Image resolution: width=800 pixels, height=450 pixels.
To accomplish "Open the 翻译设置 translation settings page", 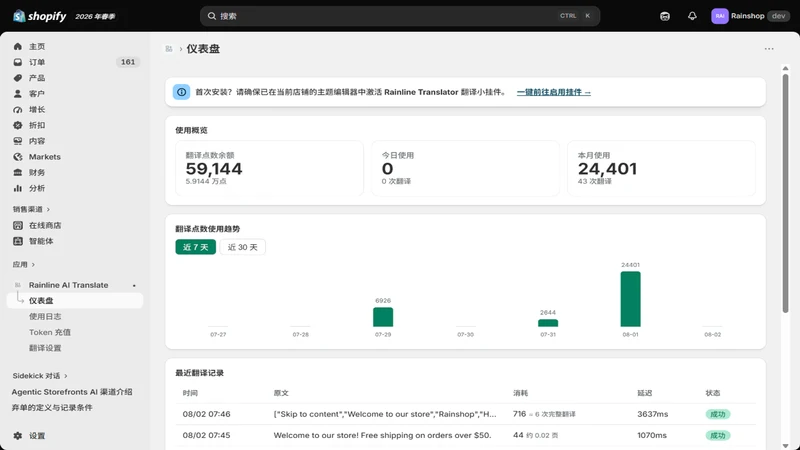I will 45,348.
